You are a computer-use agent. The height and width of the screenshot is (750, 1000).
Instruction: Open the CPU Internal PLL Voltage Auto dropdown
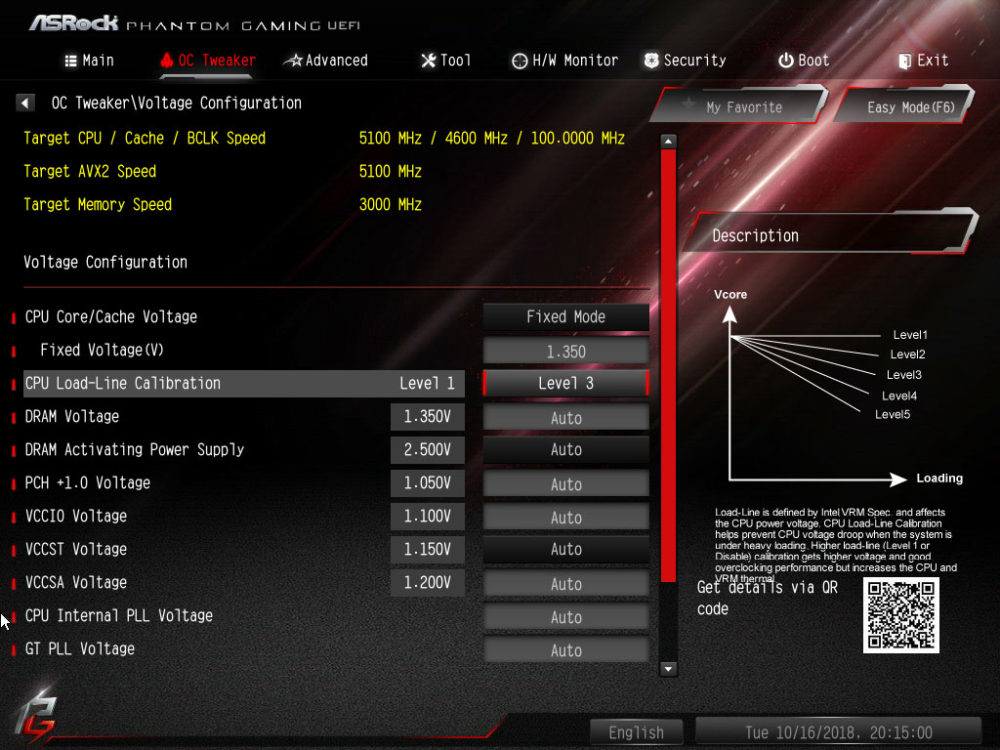[566, 617]
